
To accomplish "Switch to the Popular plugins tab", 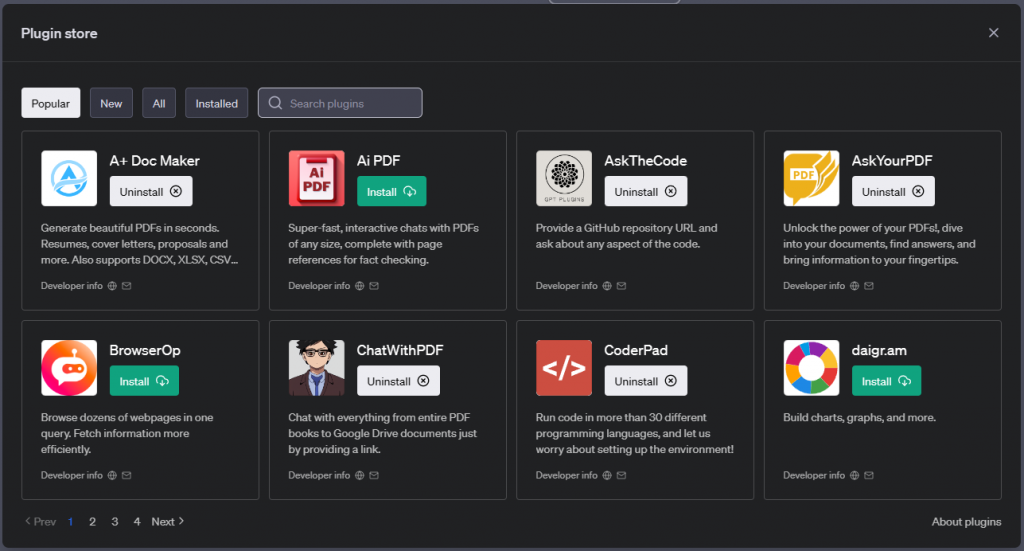I will [x=51, y=103].
